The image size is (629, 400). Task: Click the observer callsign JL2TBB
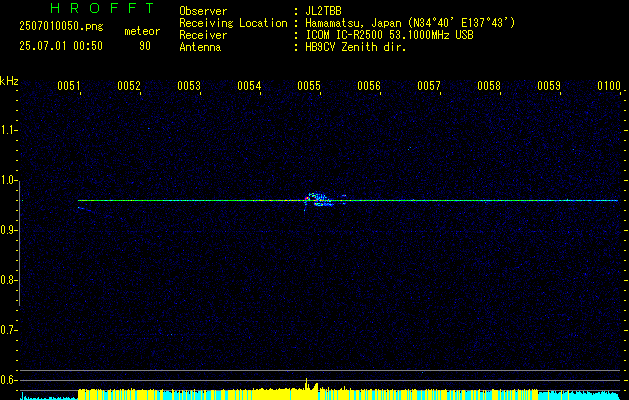323,11
